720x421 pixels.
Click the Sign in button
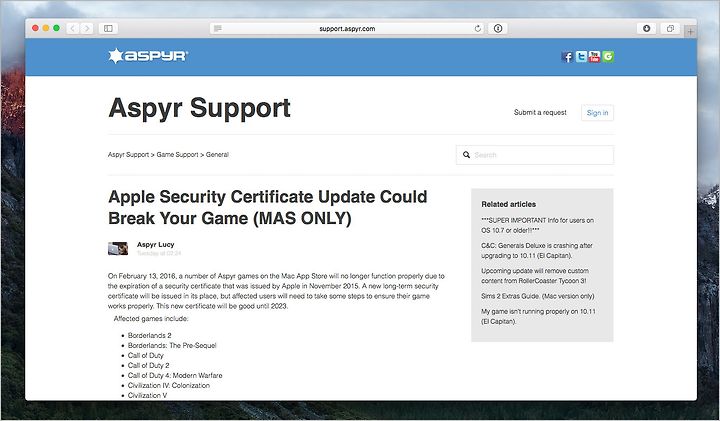pyautogui.click(x=597, y=112)
